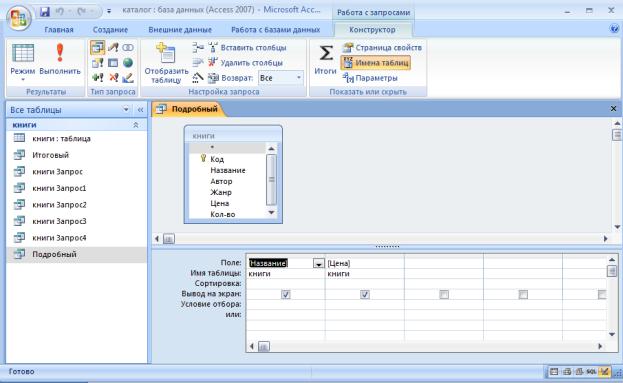Click Вставить столбцы button
The width and height of the screenshot is (623, 383).
[x=247, y=48]
